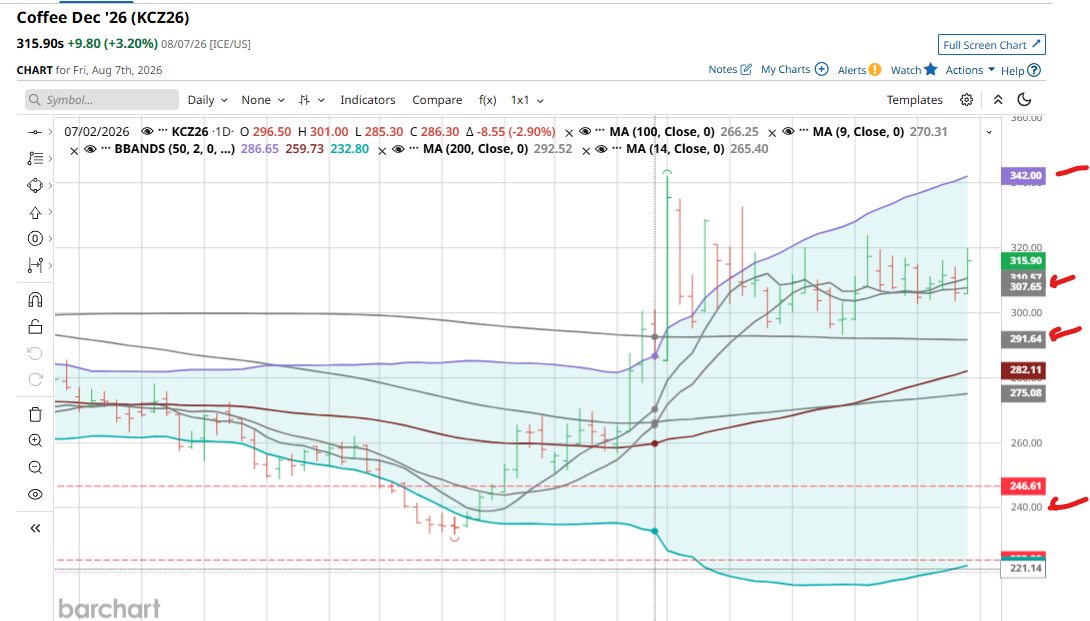Image resolution: width=1090 pixels, height=621 pixels.
Task: Toggle magnet snap mode
Action: coord(35,300)
